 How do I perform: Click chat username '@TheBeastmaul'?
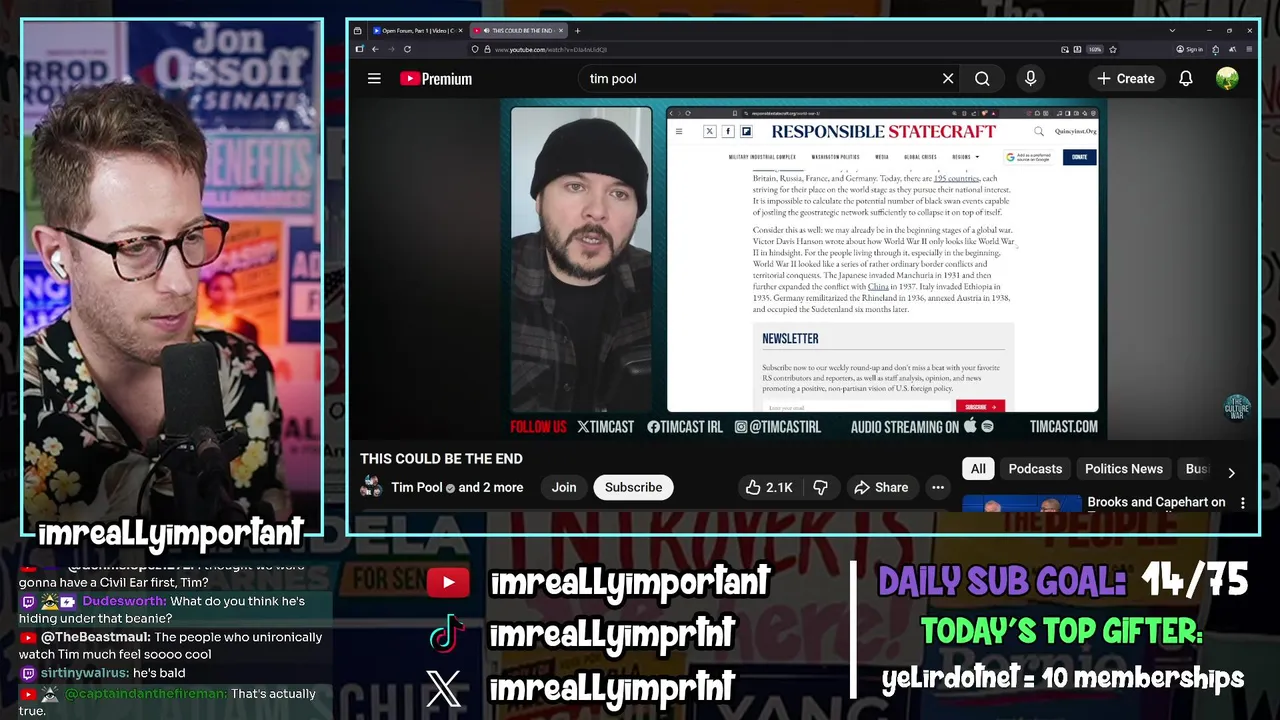pyautogui.click(x=96, y=637)
